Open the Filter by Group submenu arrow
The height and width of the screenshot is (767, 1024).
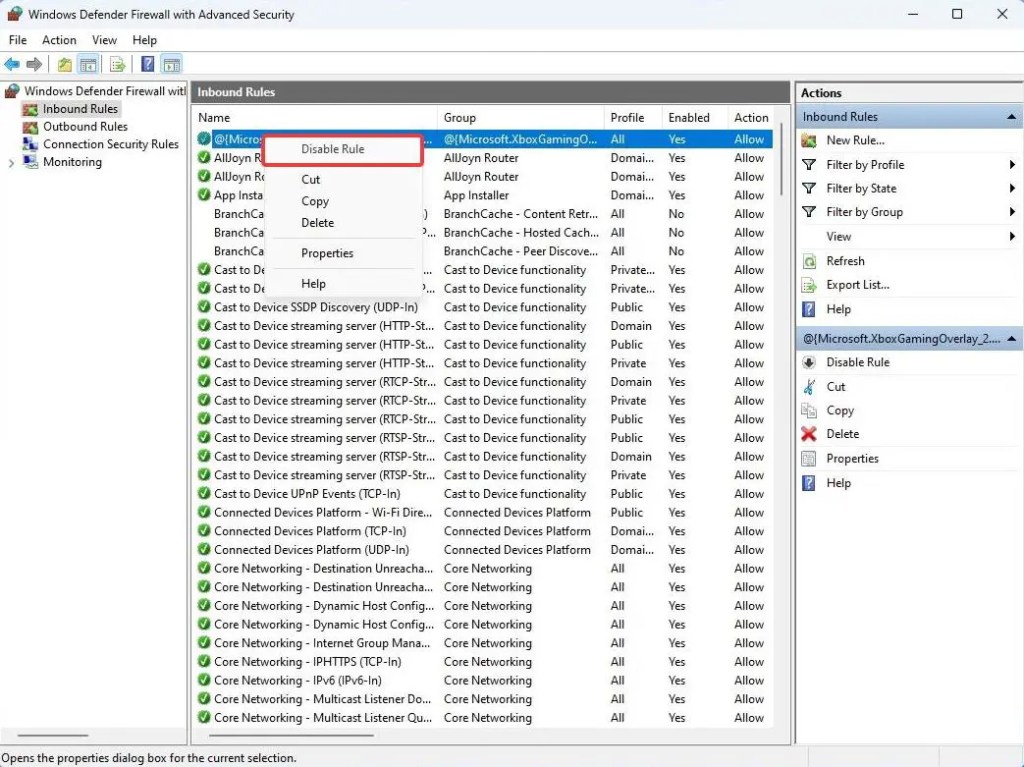(1012, 212)
